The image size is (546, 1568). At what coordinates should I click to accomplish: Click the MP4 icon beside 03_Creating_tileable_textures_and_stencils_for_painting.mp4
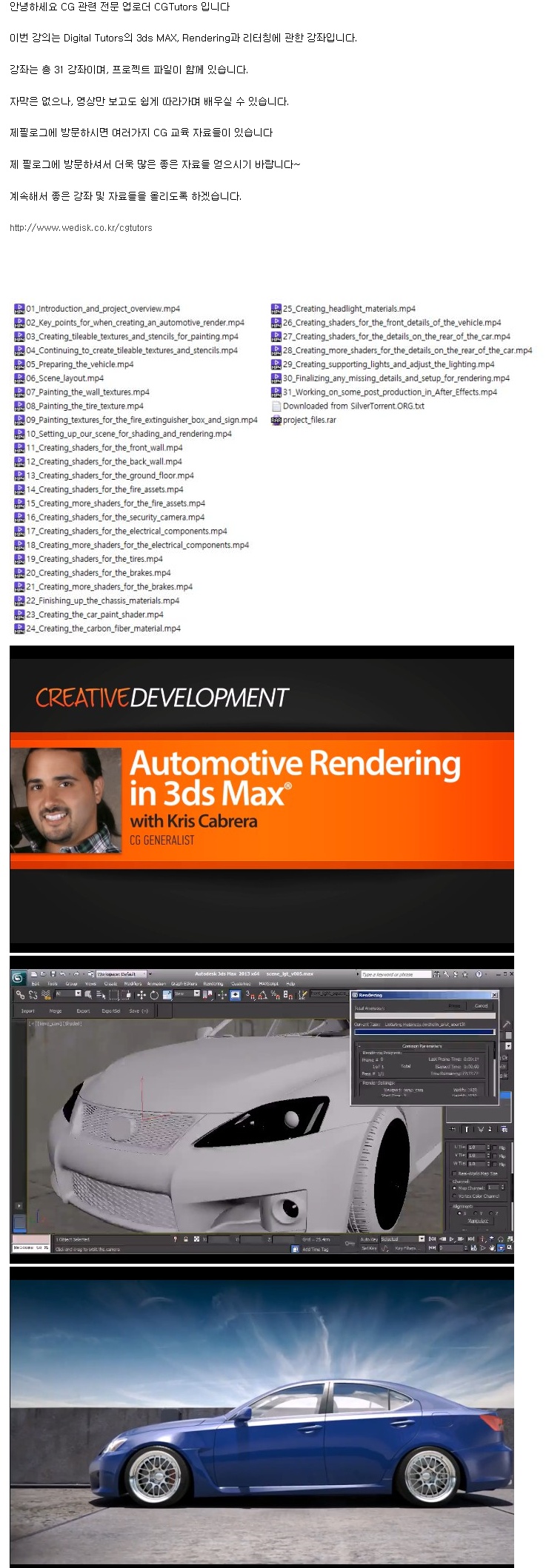[20, 337]
